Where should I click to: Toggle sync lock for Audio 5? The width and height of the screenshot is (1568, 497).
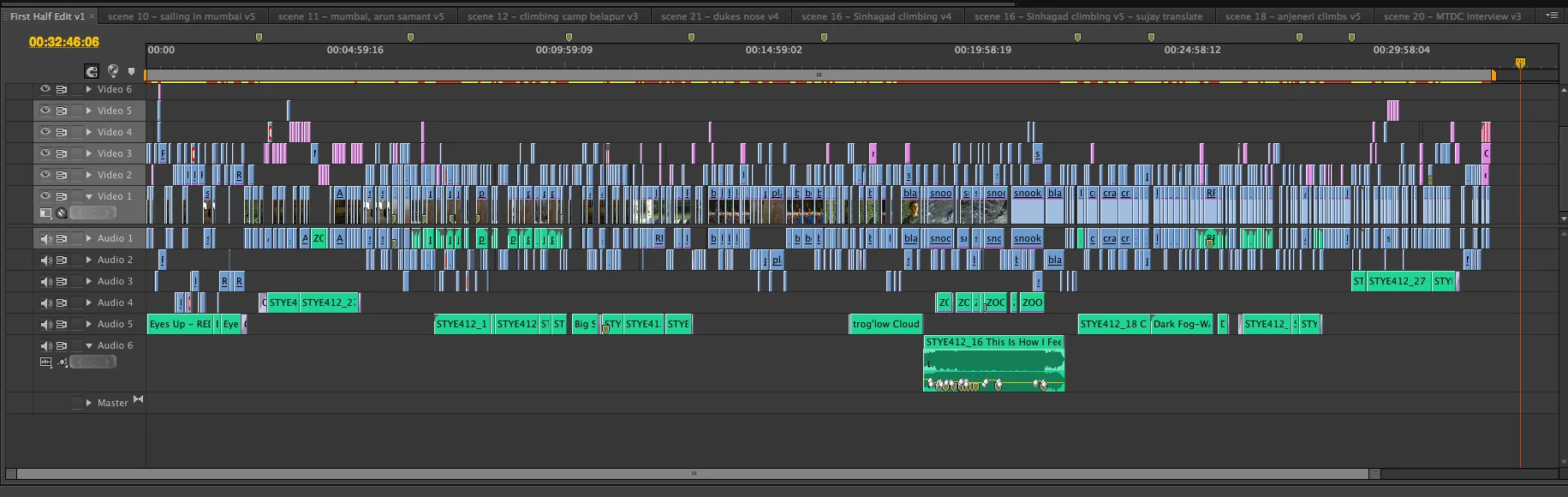62,324
